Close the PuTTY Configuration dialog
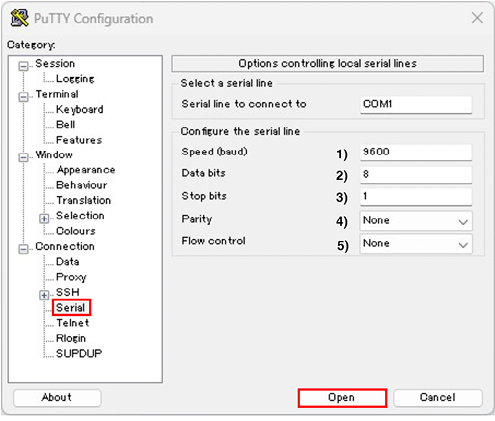The height and width of the screenshot is (421, 495). click(x=477, y=18)
